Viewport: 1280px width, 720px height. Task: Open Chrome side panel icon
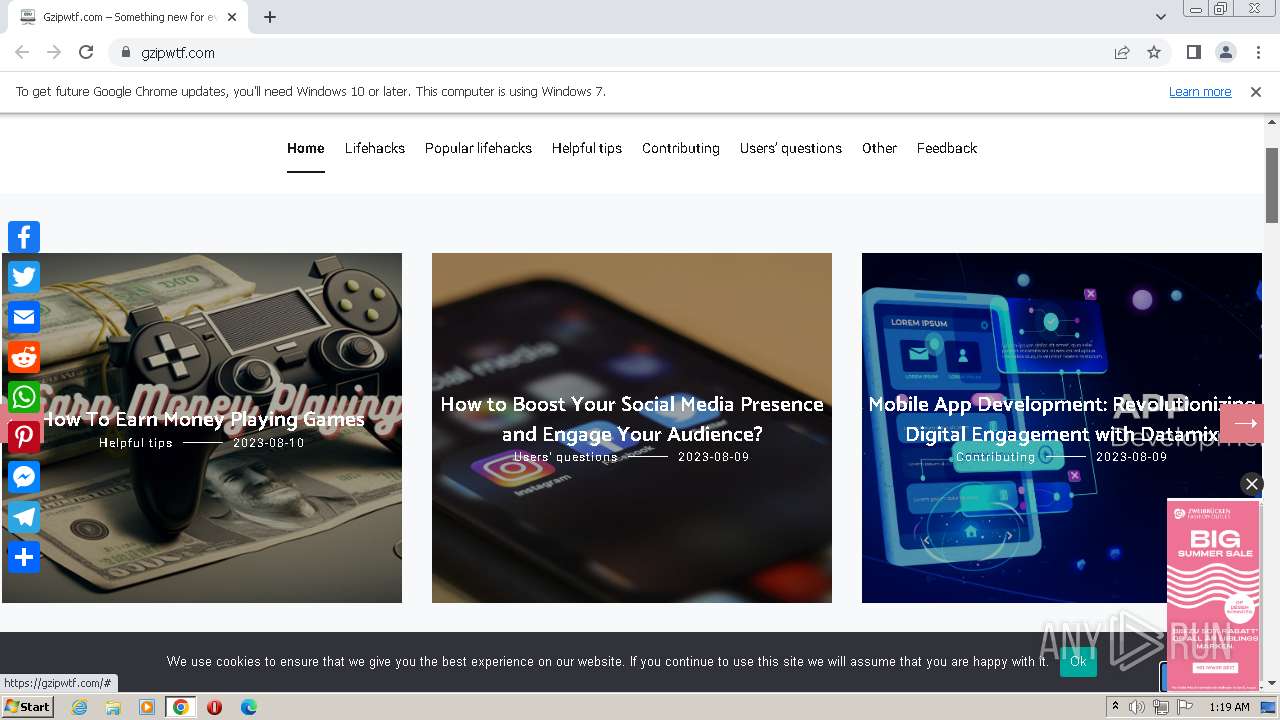(x=1193, y=52)
